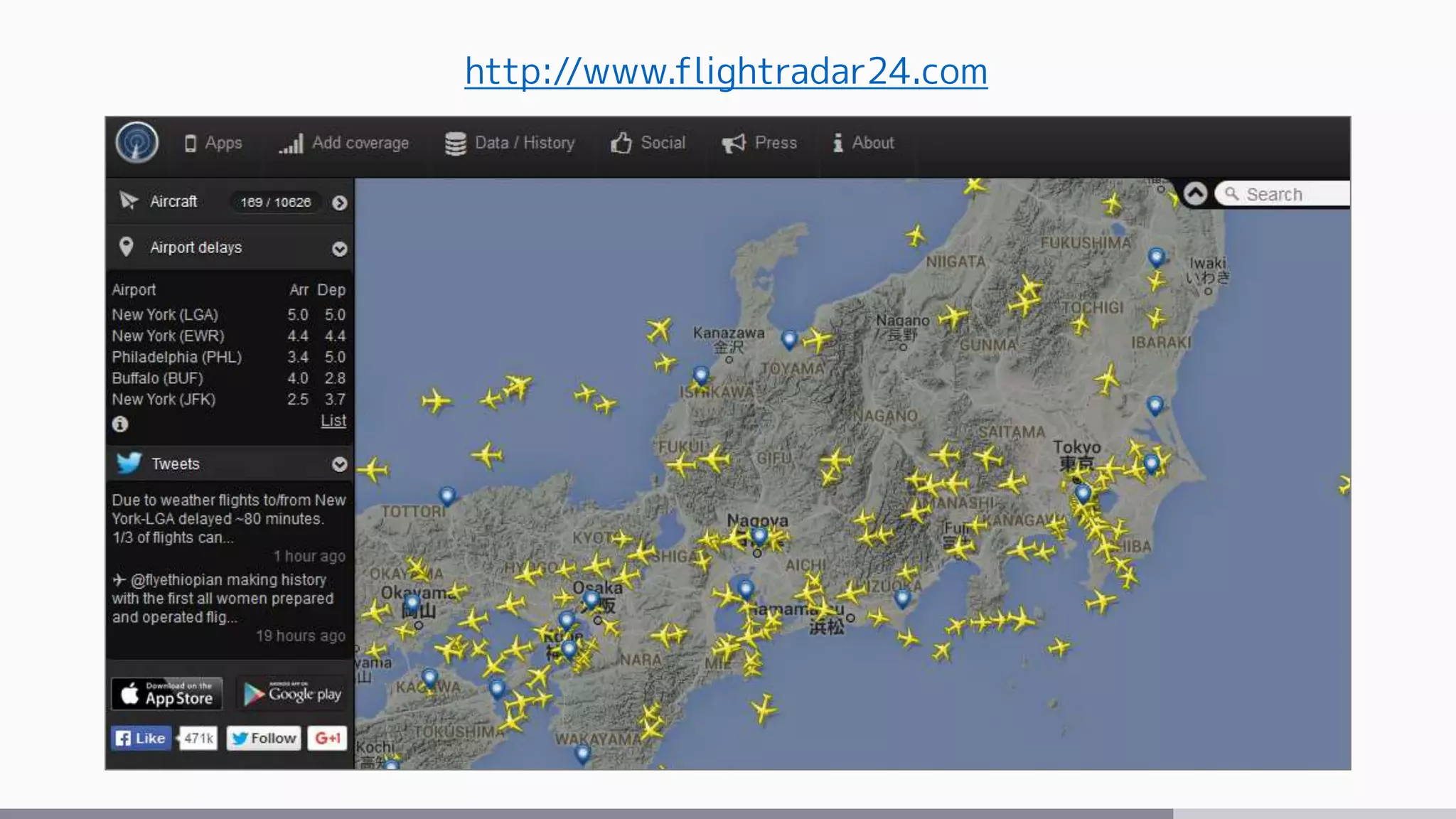Open the About menu
The width and height of the screenshot is (1456, 819).
[863, 143]
